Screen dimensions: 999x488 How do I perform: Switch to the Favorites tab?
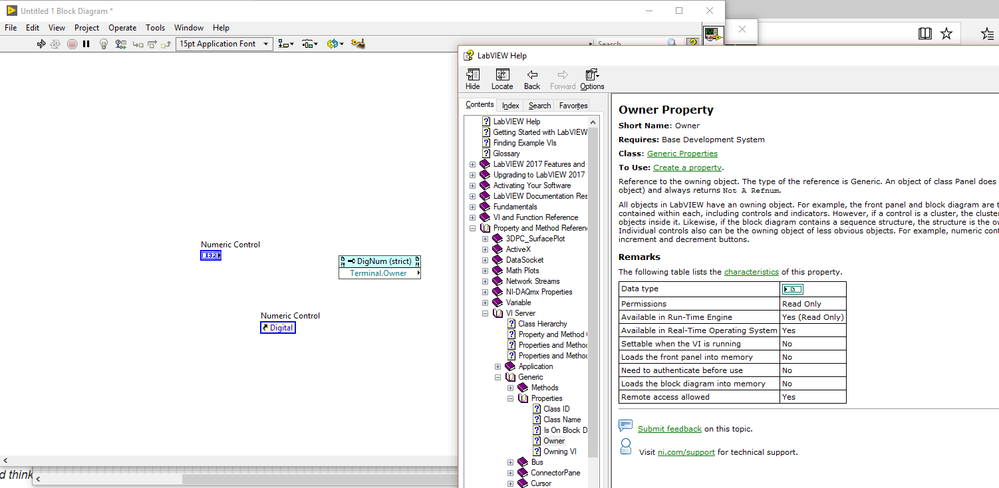(x=573, y=106)
